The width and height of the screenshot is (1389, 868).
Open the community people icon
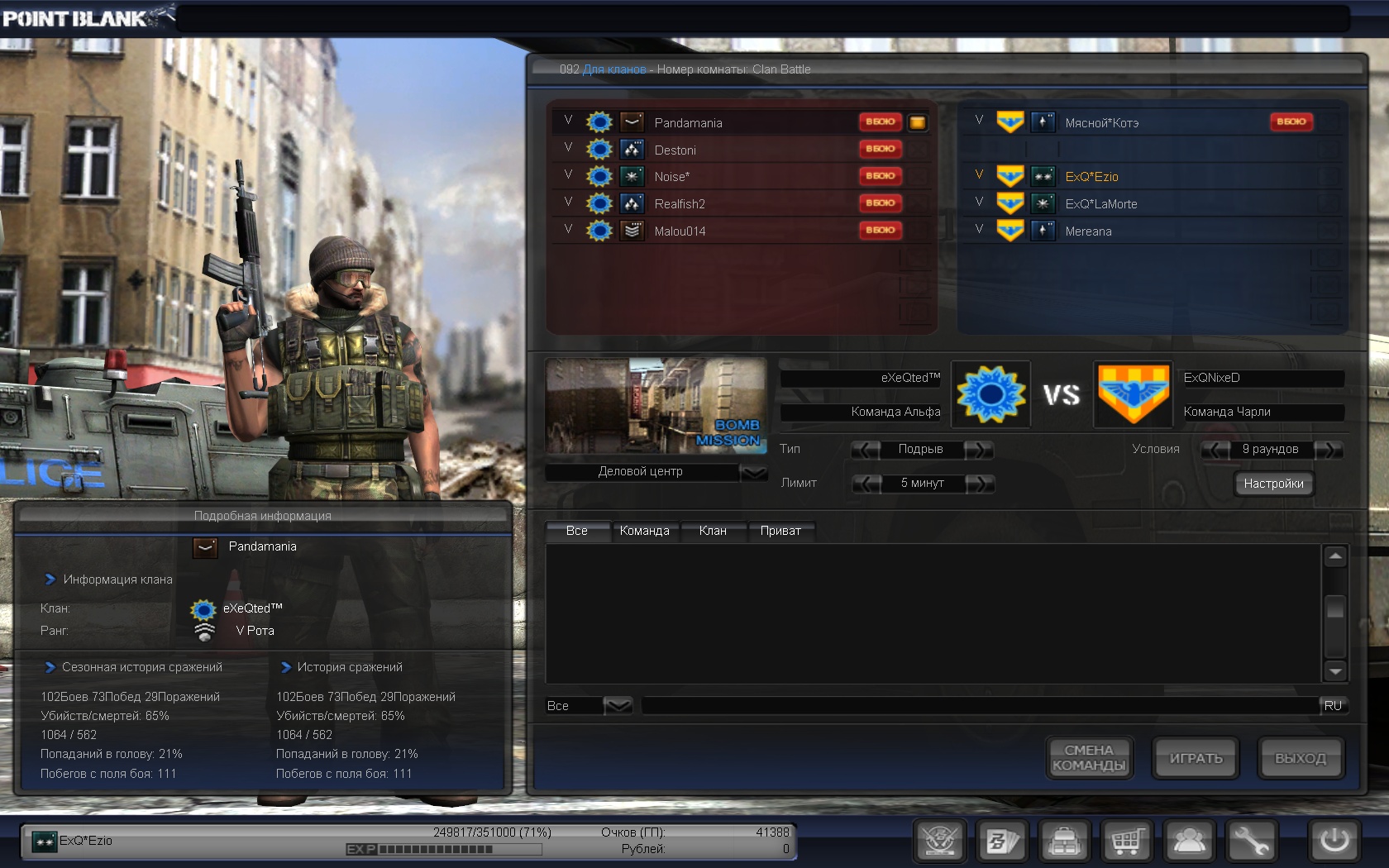click(x=1189, y=842)
